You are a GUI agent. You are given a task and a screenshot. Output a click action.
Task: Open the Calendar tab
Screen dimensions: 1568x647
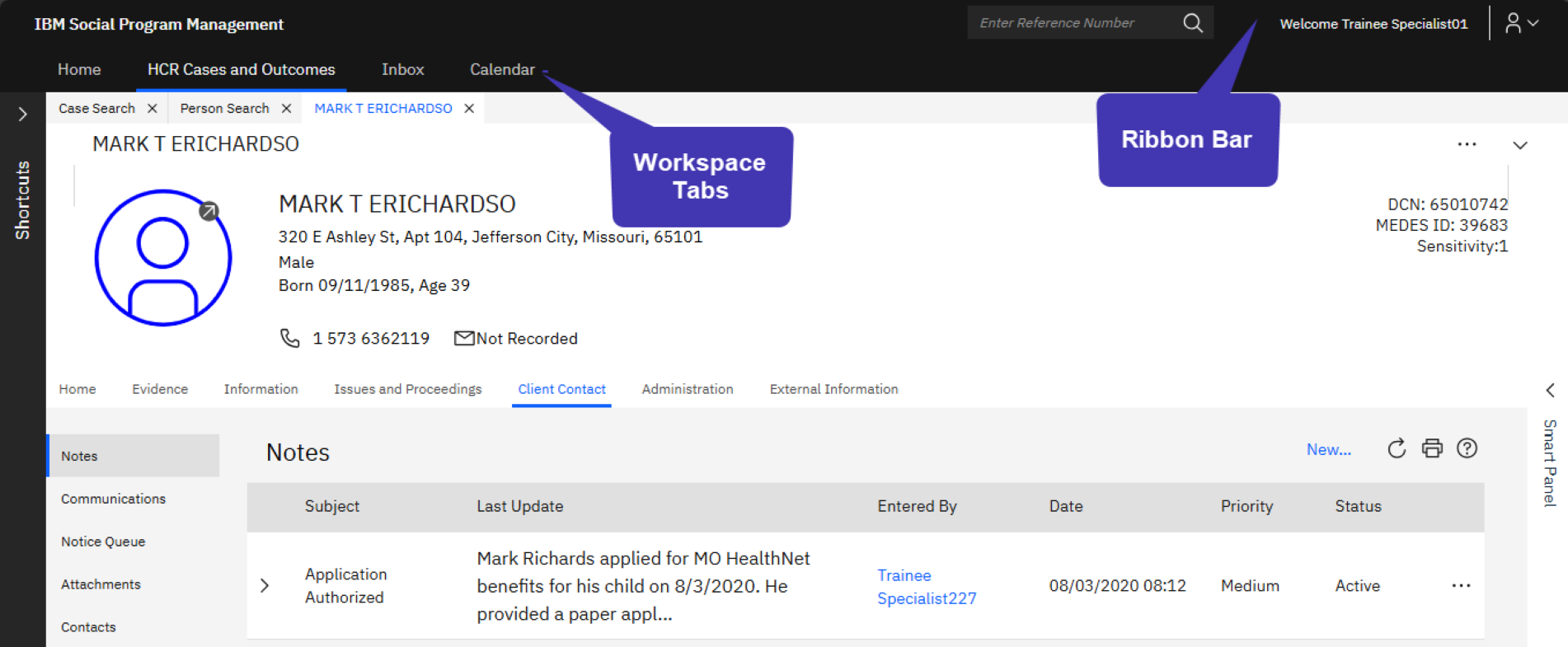coord(502,69)
